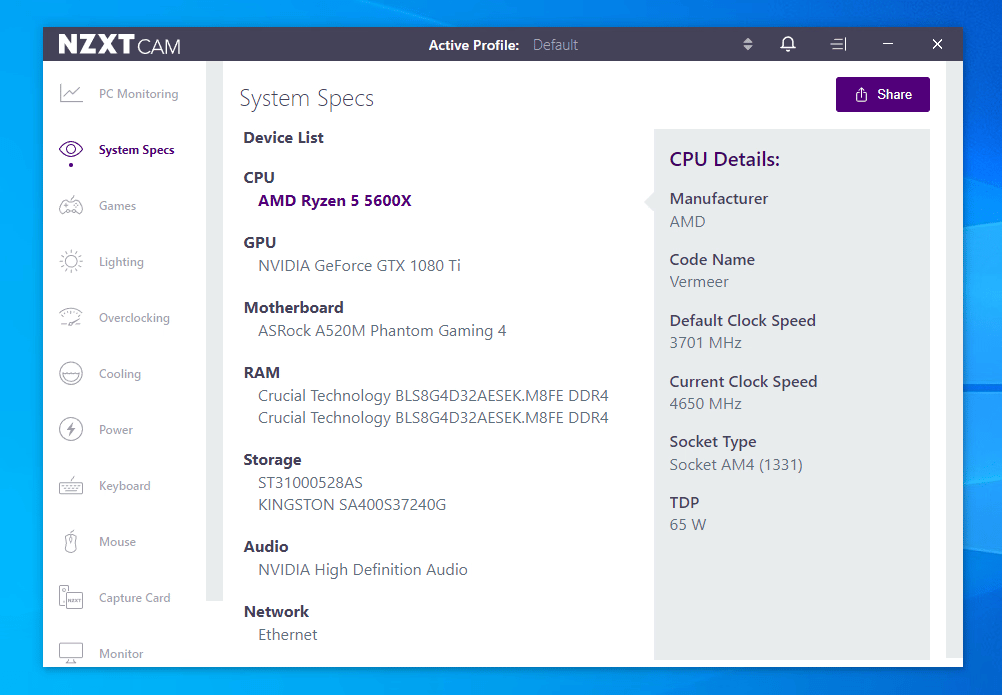Go to Keyboard section label
This screenshot has width=1002, height=695.
click(125, 486)
